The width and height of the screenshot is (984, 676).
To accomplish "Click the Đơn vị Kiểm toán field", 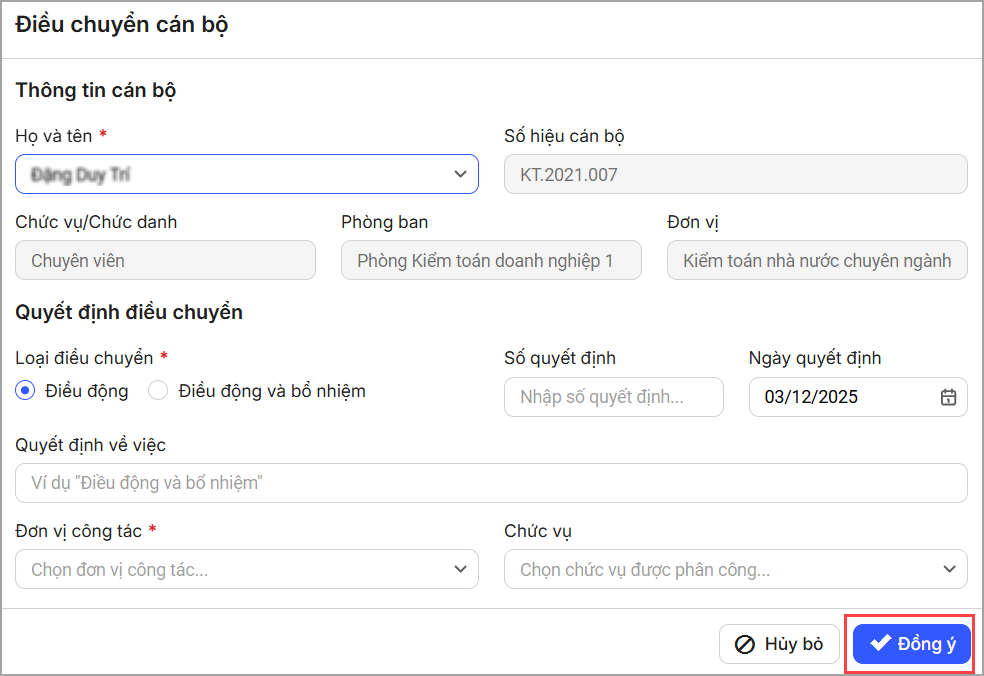I will click(816, 261).
